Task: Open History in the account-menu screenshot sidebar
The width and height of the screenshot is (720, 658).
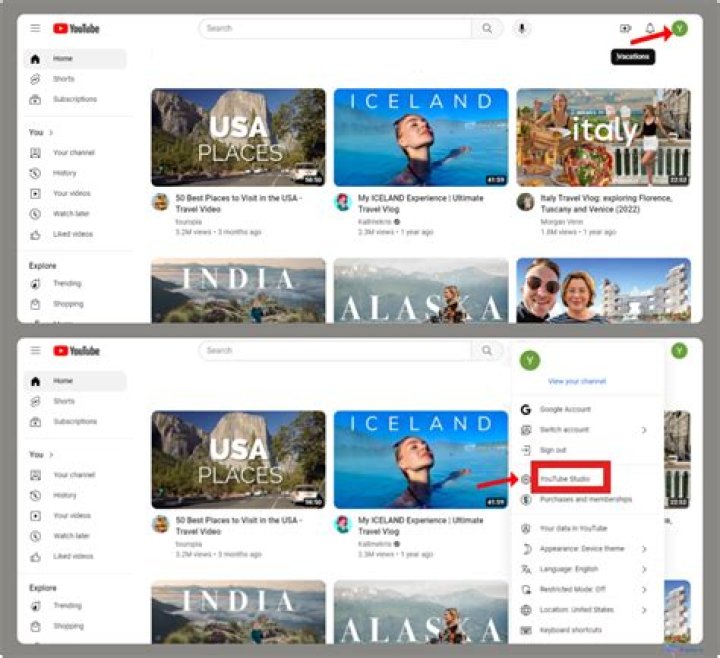Action: 65,495
